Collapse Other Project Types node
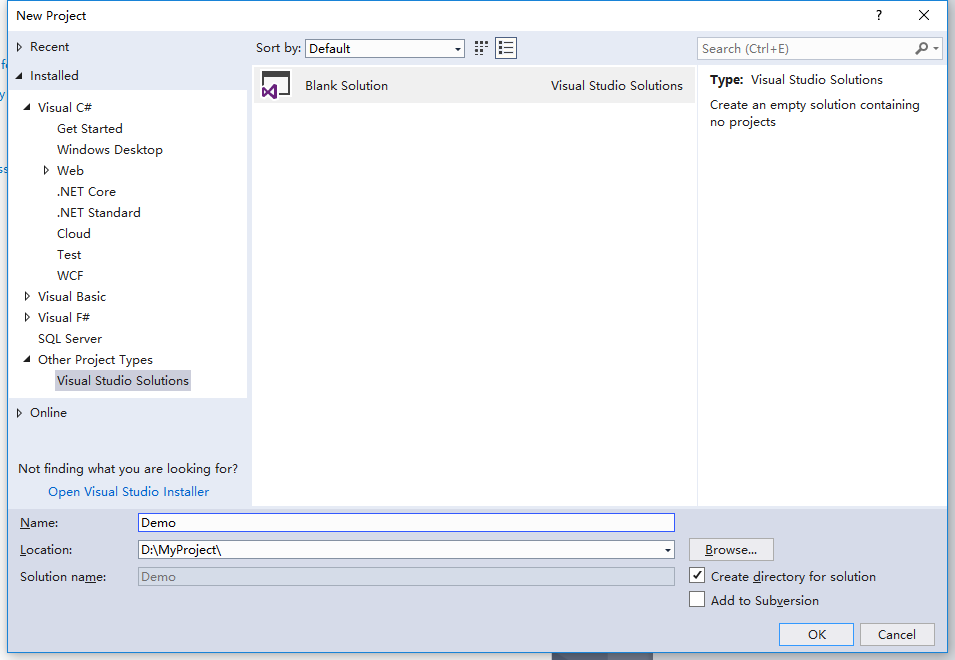955x660 pixels. pyautogui.click(x=27, y=359)
